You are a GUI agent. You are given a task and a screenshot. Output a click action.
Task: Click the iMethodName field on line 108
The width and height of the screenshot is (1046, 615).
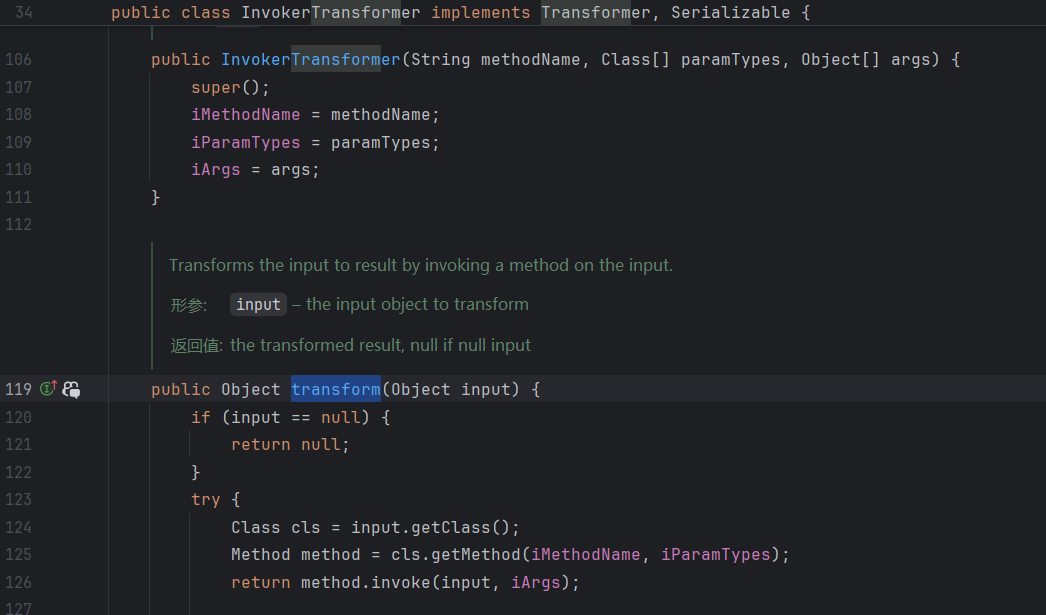coord(245,115)
